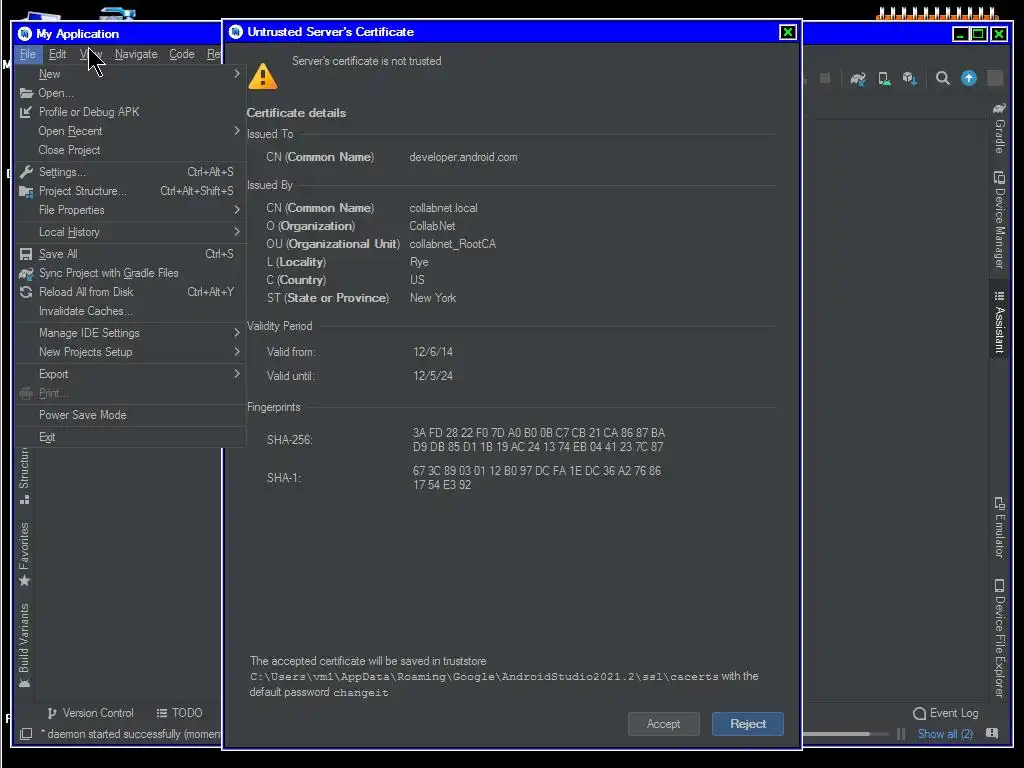Click the collabnet.local issuer value
Viewport: 1024px width, 768px height.
[x=443, y=208]
